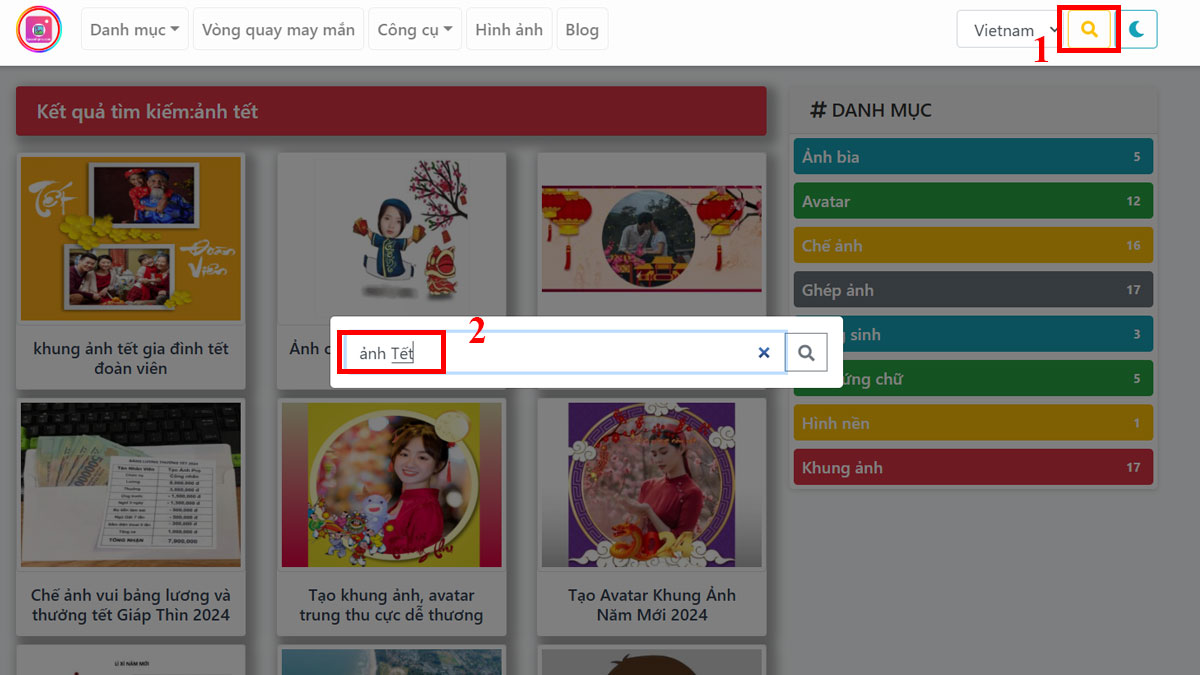Select the Khung ảnh category
Image resolution: width=1200 pixels, height=675 pixels.
coord(973,467)
